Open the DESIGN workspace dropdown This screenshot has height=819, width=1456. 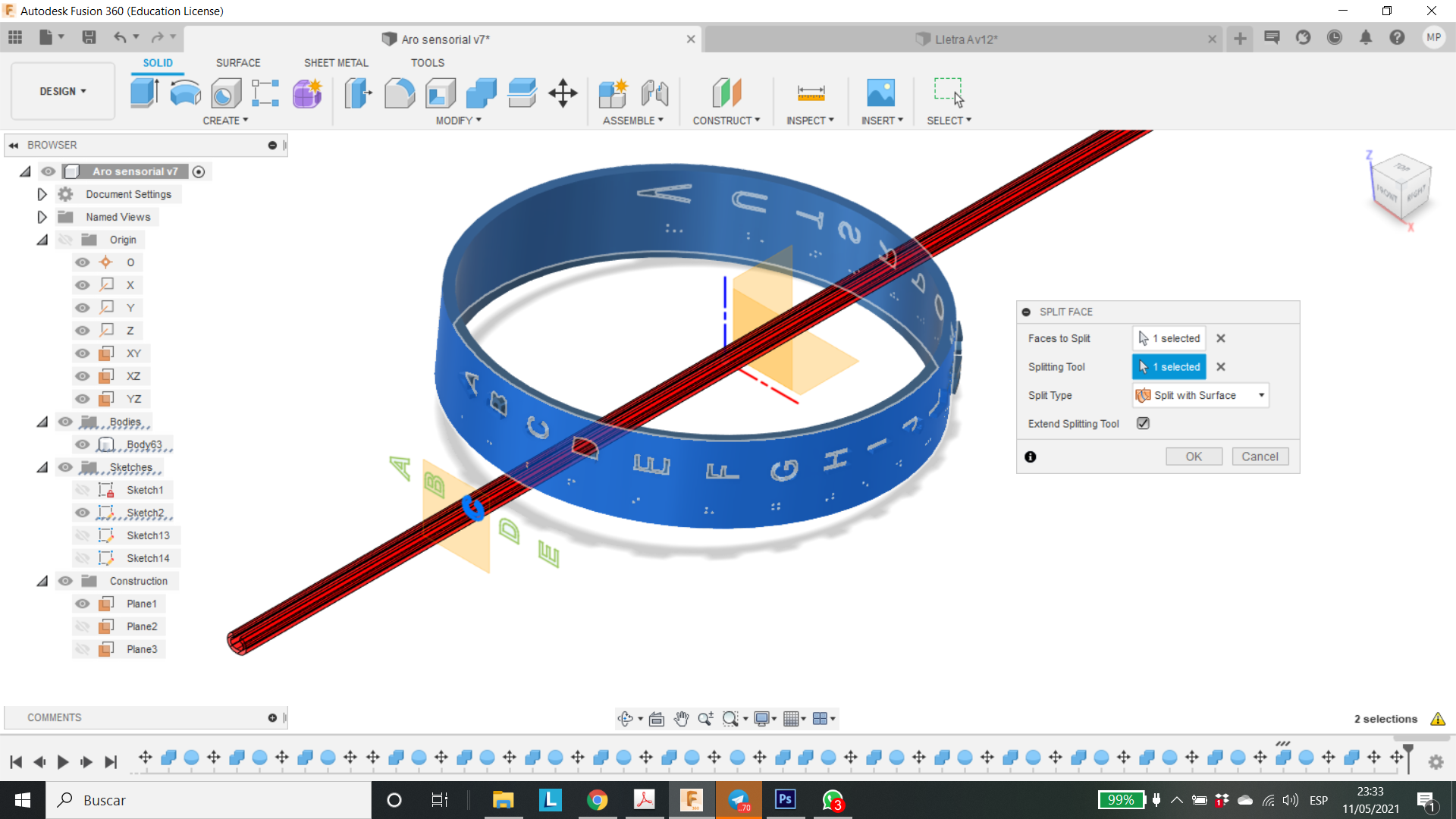tap(63, 91)
